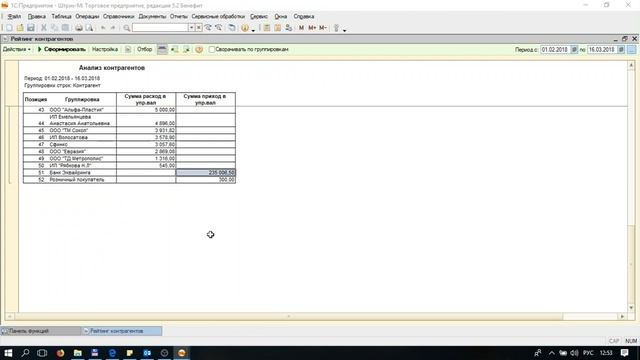This screenshot has width=640, height=360.
Task: Click the Find magnifier icon
Action: click(x=127, y=28)
